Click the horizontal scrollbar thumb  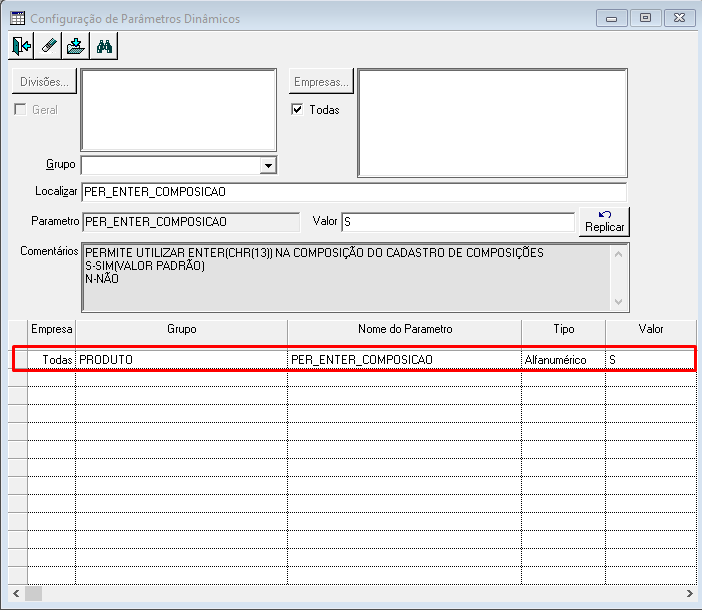(x=34, y=593)
